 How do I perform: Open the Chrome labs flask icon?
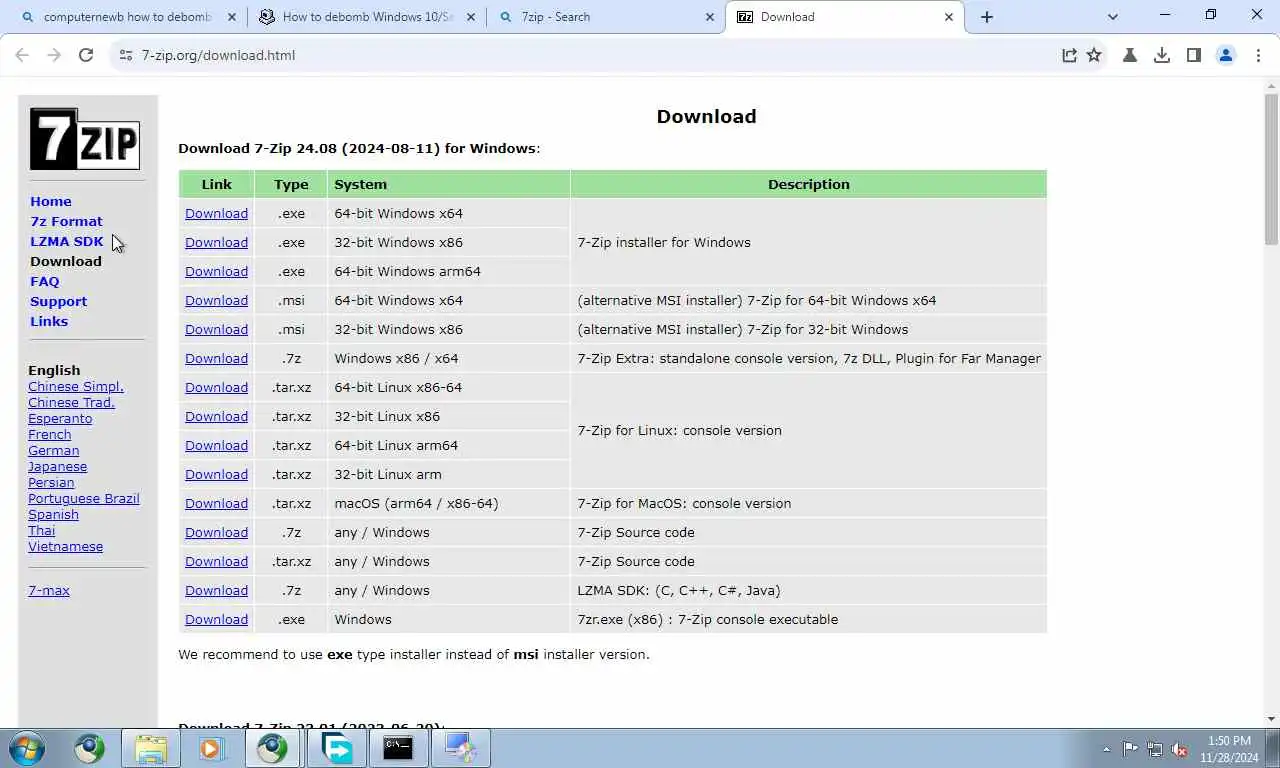[1130, 55]
